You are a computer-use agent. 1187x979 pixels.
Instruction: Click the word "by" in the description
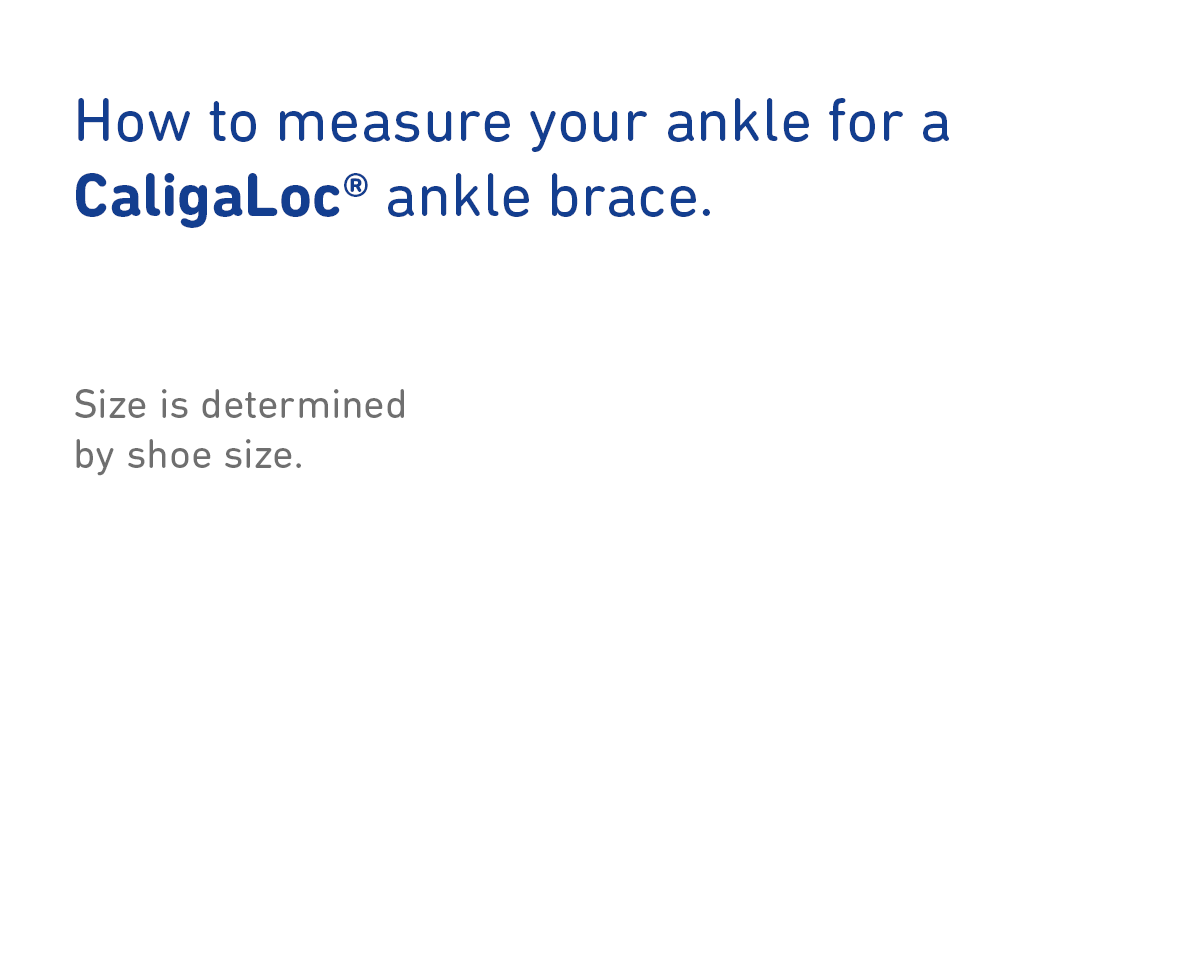(x=94, y=457)
